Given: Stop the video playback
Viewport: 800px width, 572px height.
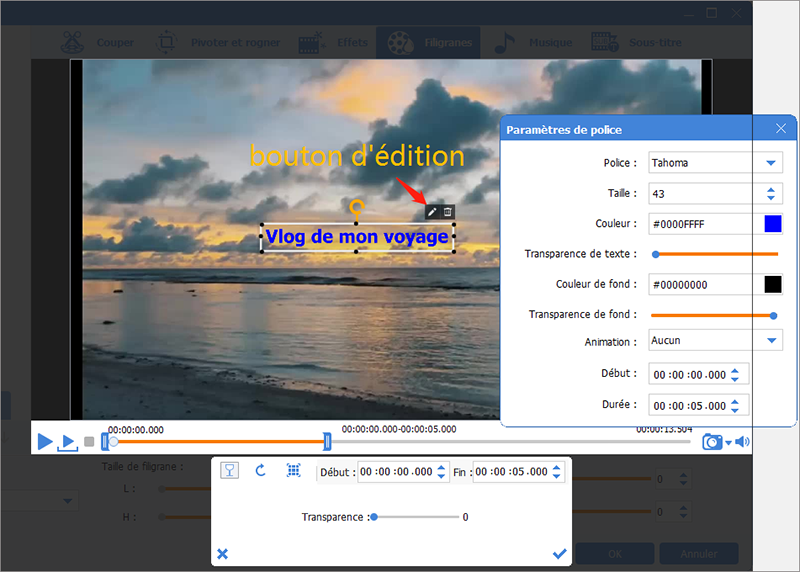Looking at the screenshot, I should [x=89, y=441].
